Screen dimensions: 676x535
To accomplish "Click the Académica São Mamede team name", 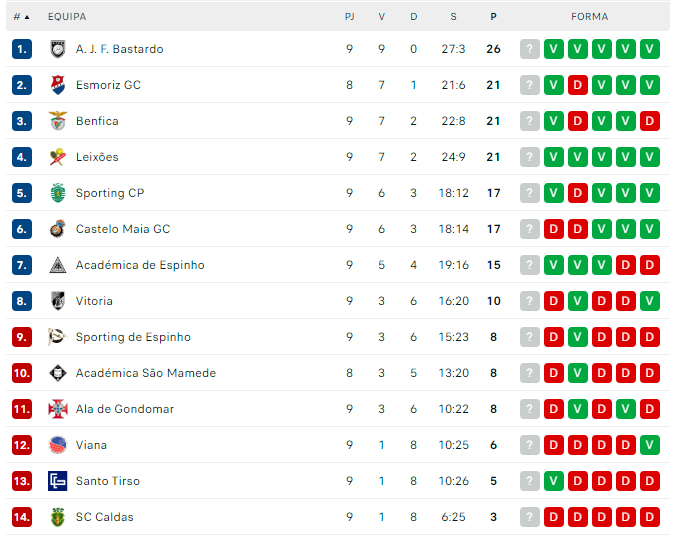I will [146, 373].
